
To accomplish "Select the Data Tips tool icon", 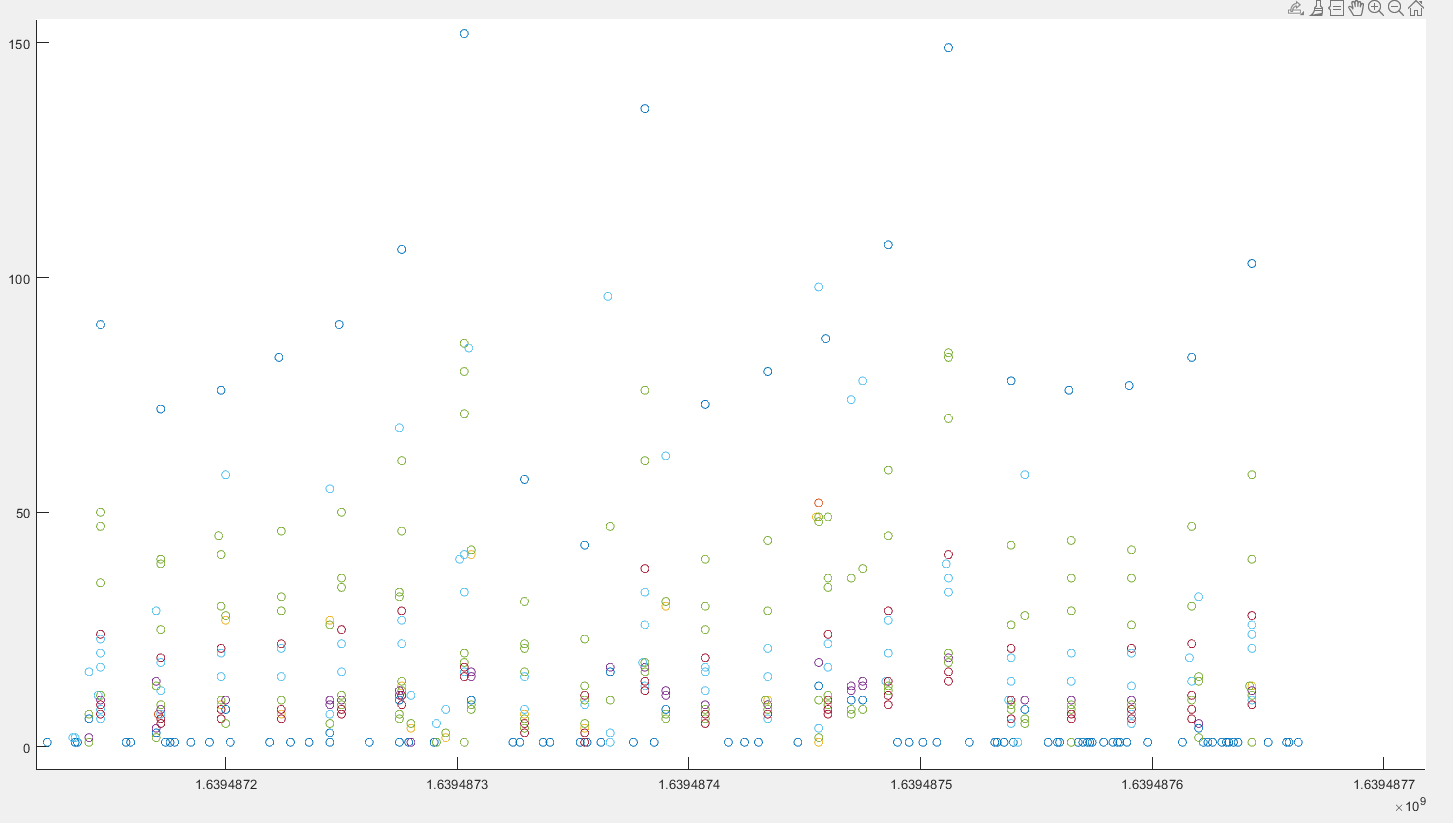I will point(1336,8).
